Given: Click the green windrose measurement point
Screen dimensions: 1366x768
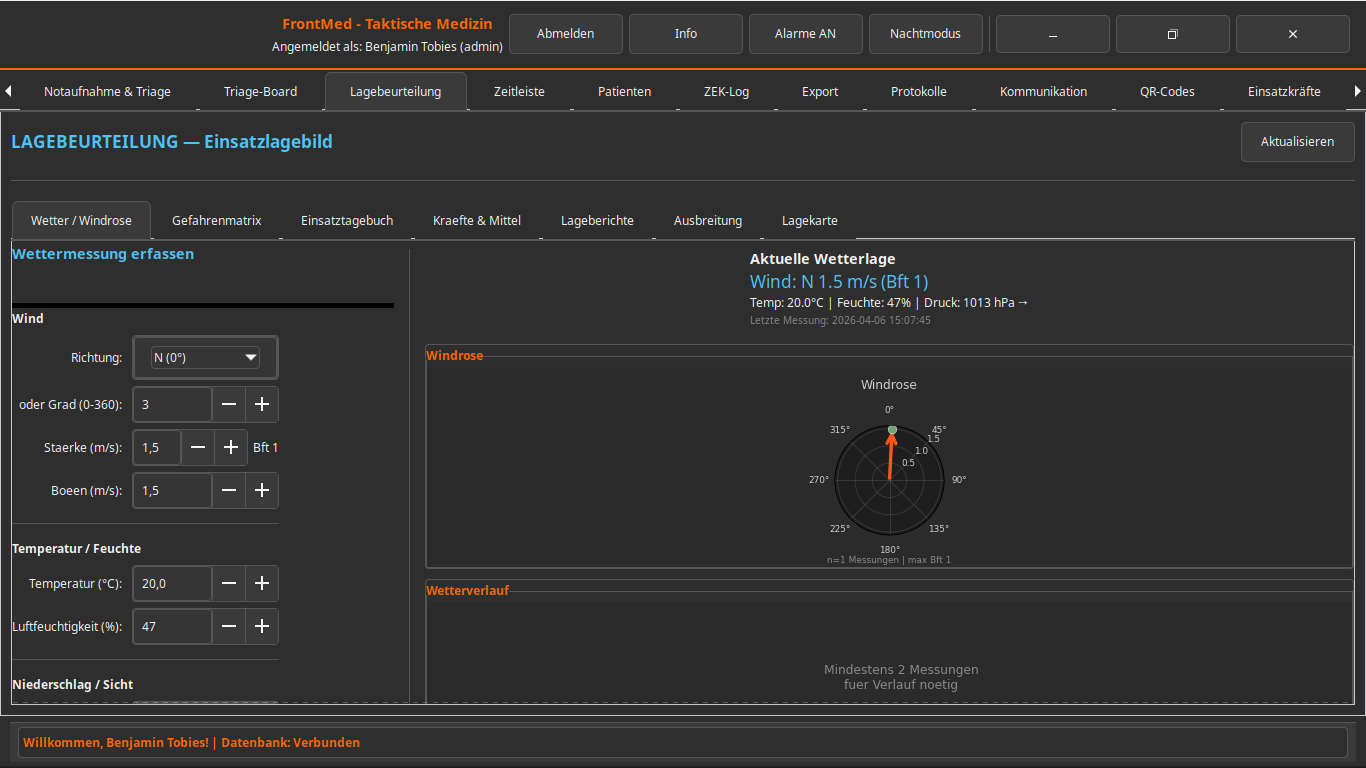Looking at the screenshot, I should pyautogui.click(x=892, y=430).
